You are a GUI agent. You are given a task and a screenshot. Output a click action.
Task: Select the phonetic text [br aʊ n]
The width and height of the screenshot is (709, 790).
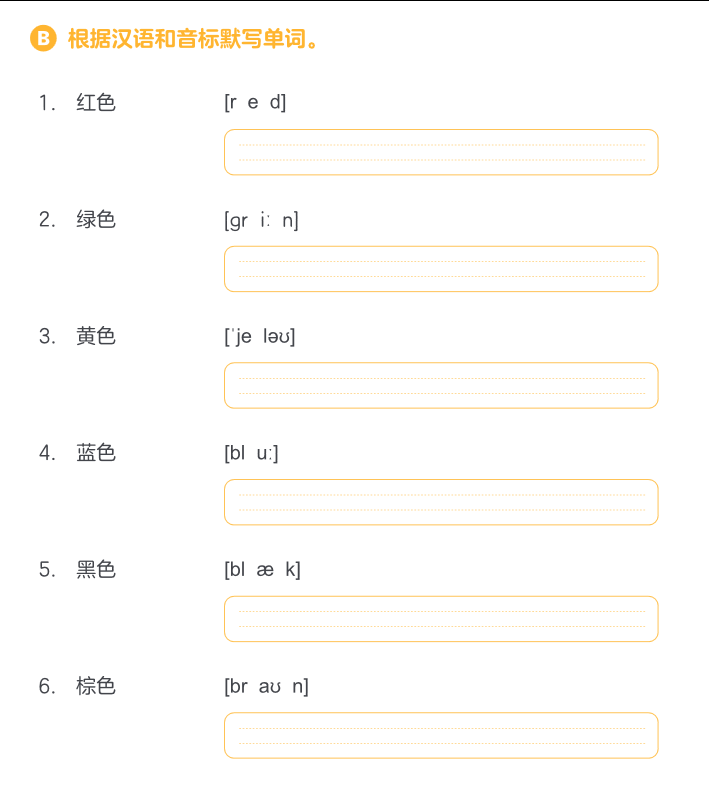pyautogui.click(x=266, y=686)
